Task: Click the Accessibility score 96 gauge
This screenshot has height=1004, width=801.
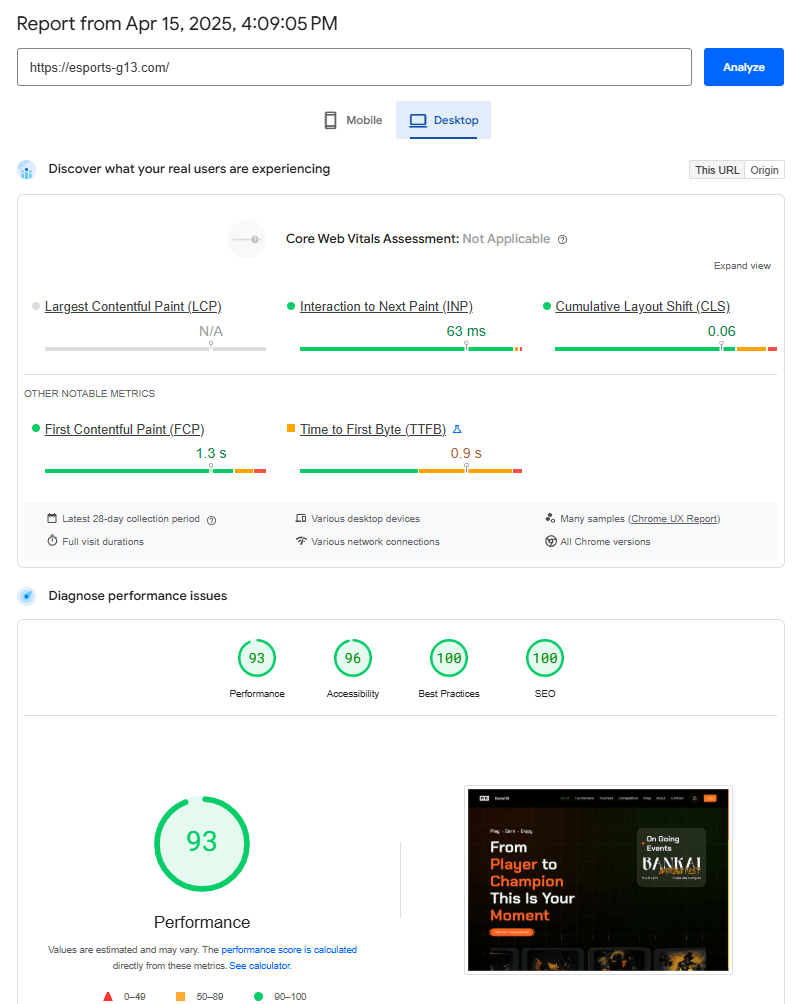Action: coord(353,658)
